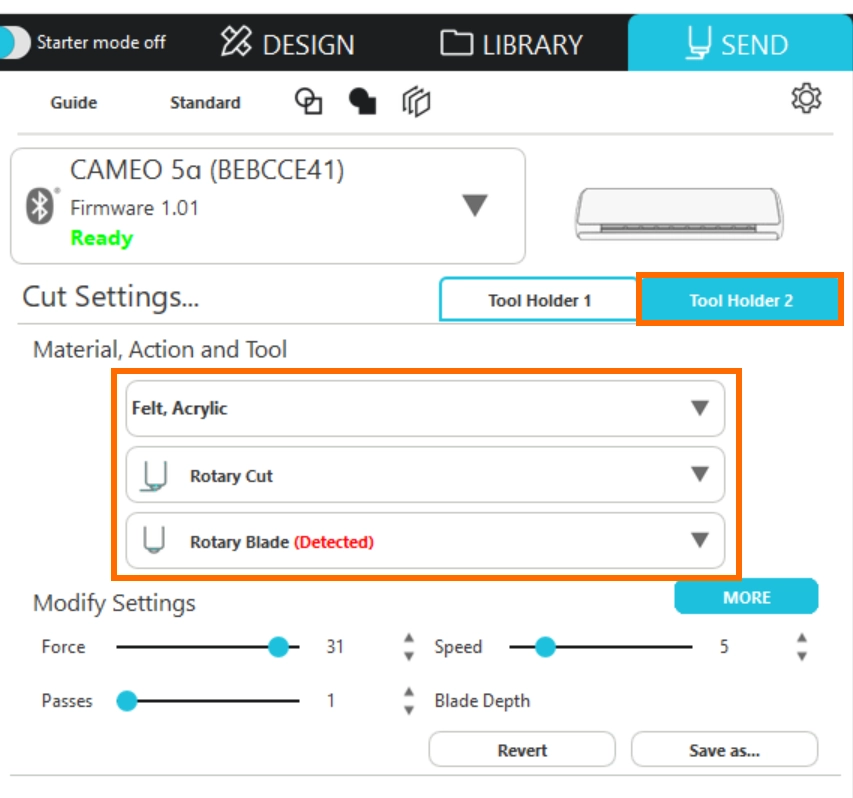Select Tool Holder 2
853x798 pixels.
coord(740,300)
